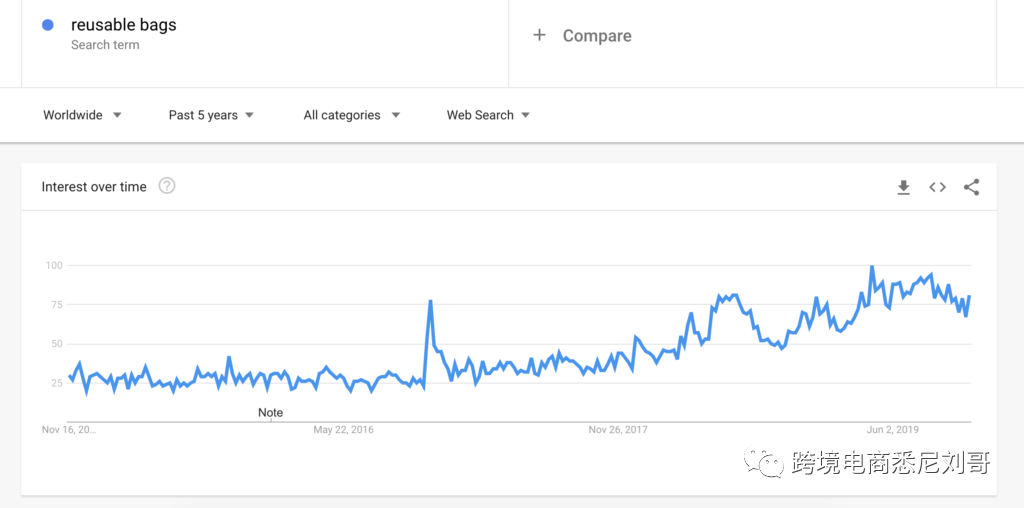Click the Note marker on the chart
1024x508 pixels.
coord(270,412)
